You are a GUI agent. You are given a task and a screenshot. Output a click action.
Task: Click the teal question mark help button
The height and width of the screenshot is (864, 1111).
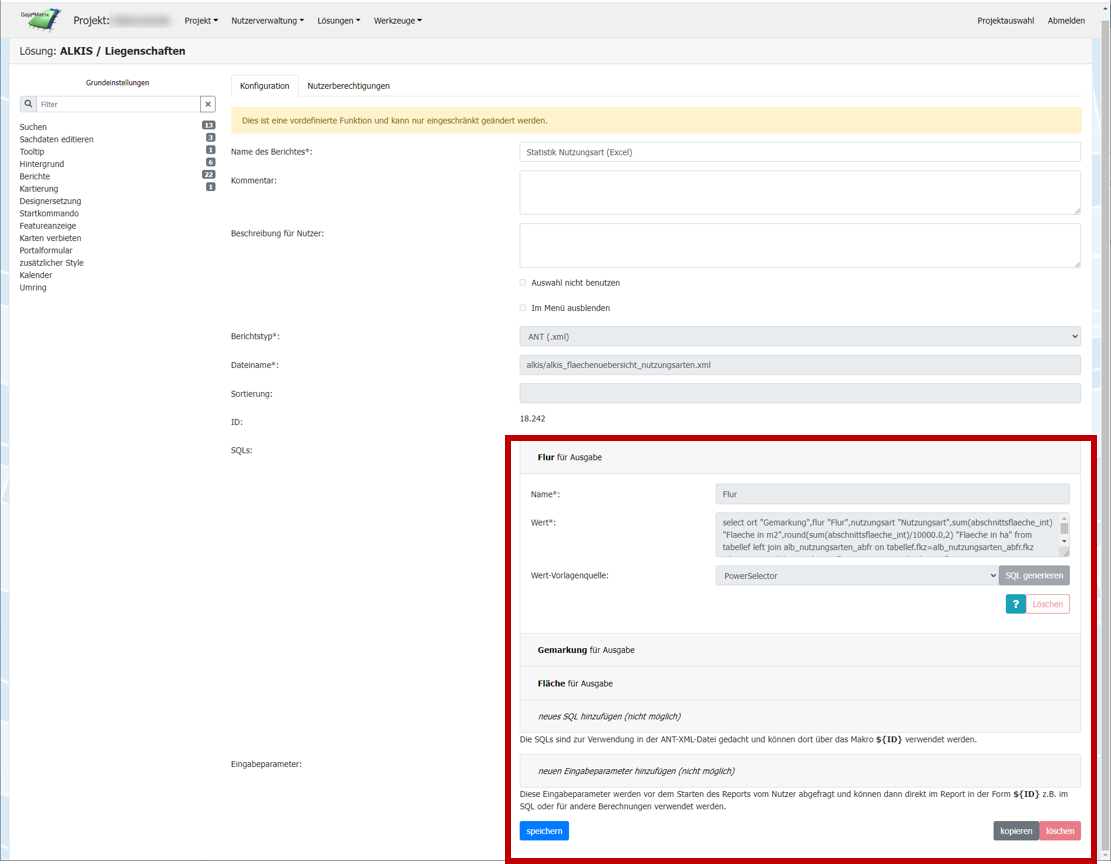pyautogui.click(x=1015, y=604)
